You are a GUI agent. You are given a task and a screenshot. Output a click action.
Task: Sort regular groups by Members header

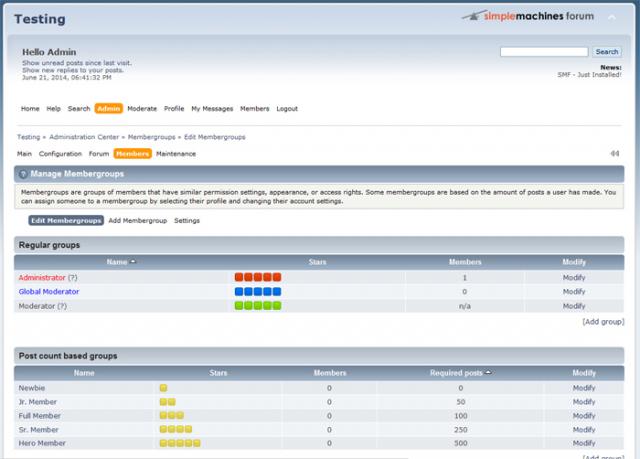(465, 262)
